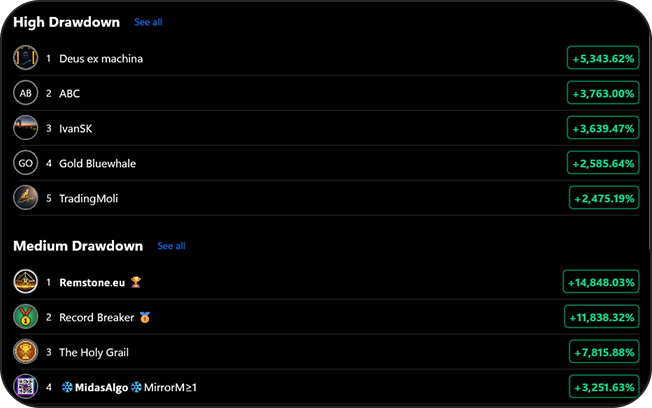
Task: Open MidasAlgo QR-style avatar
Action: (x=25, y=387)
